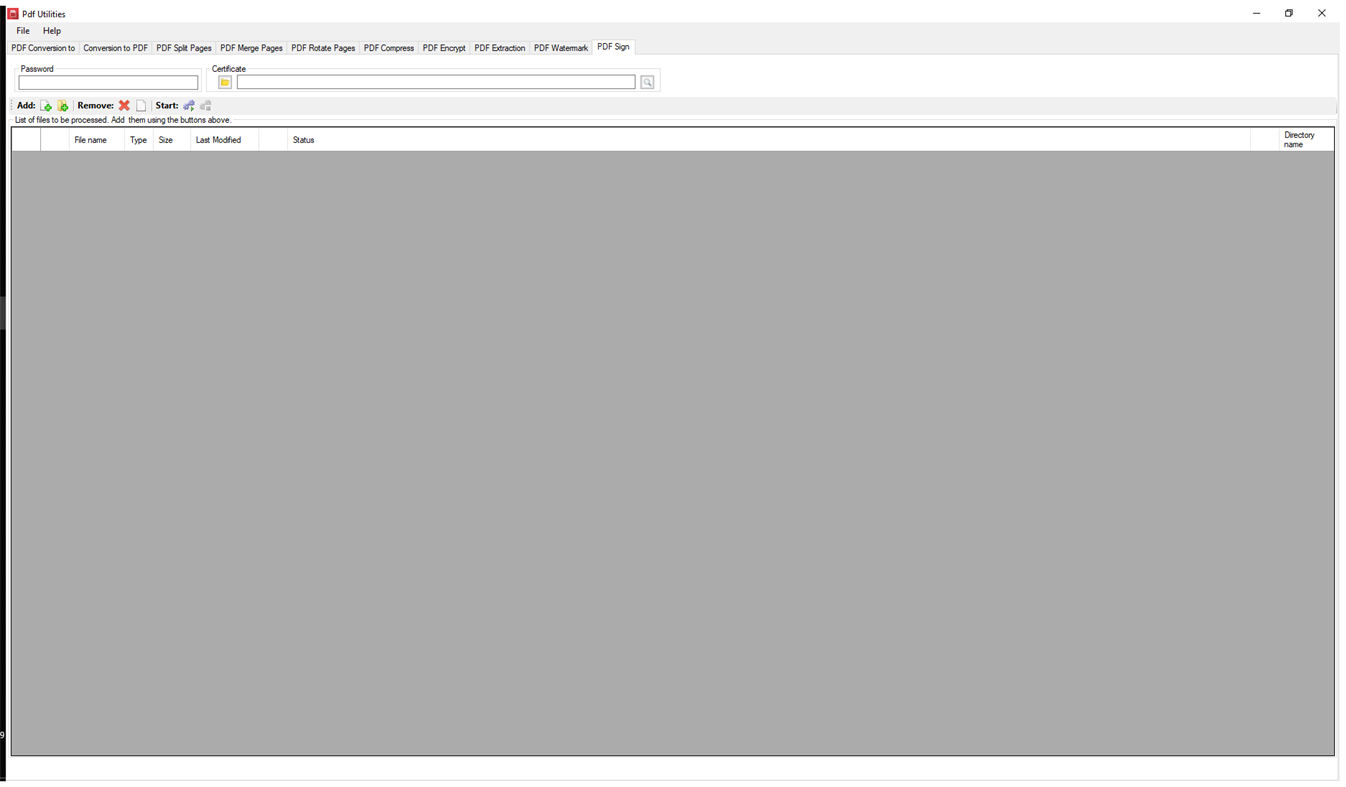Select the Conversion to PDF tab

115,47
